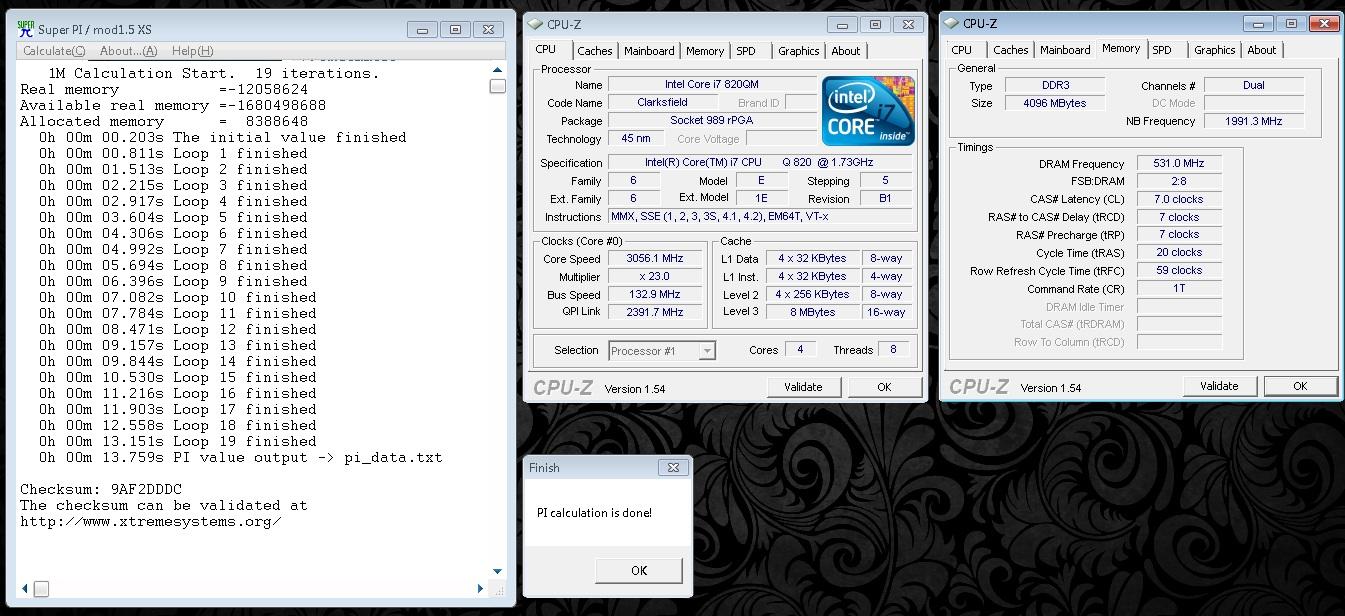Open Caches tab in CPU-Z Memory window
Image resolution: width=1345 pixels, height=616 pixels.
1010,50
